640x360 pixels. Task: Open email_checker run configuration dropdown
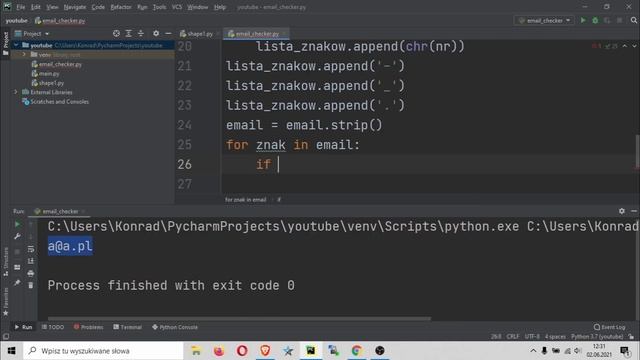pos(544,20)
